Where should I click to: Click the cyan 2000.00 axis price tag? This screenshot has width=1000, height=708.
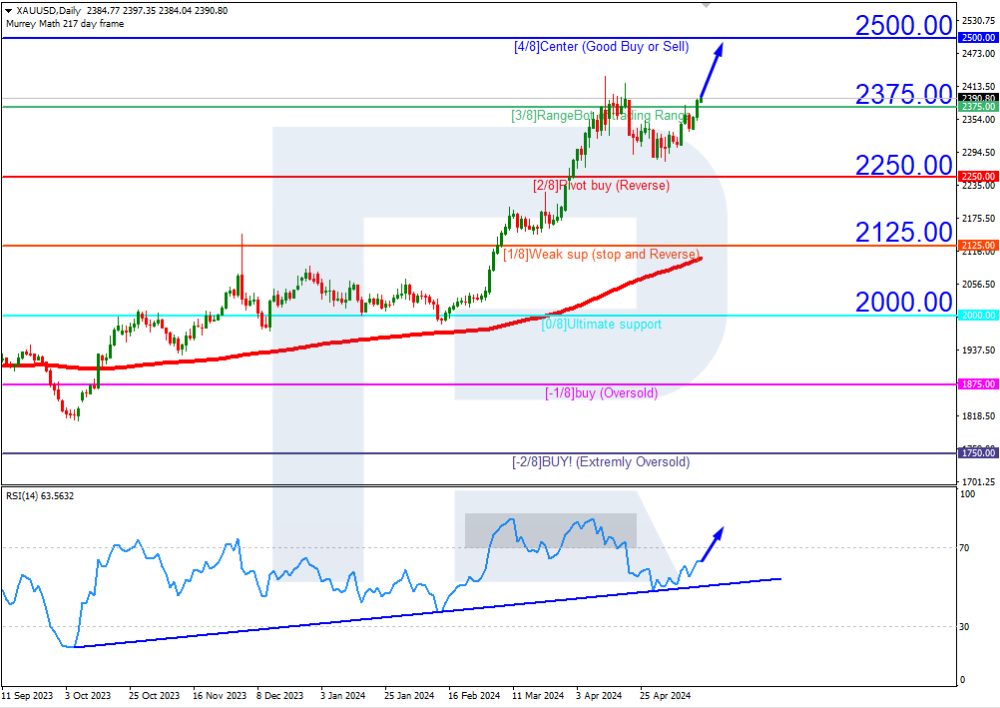977,315
